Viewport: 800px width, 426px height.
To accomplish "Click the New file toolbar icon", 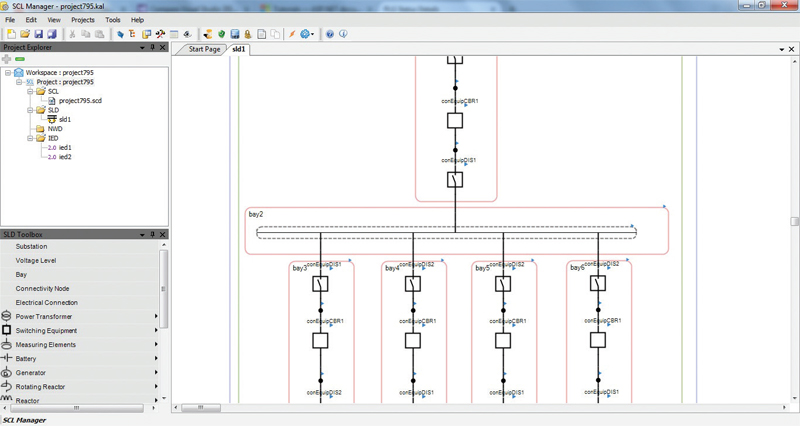I will coord(11,34).
